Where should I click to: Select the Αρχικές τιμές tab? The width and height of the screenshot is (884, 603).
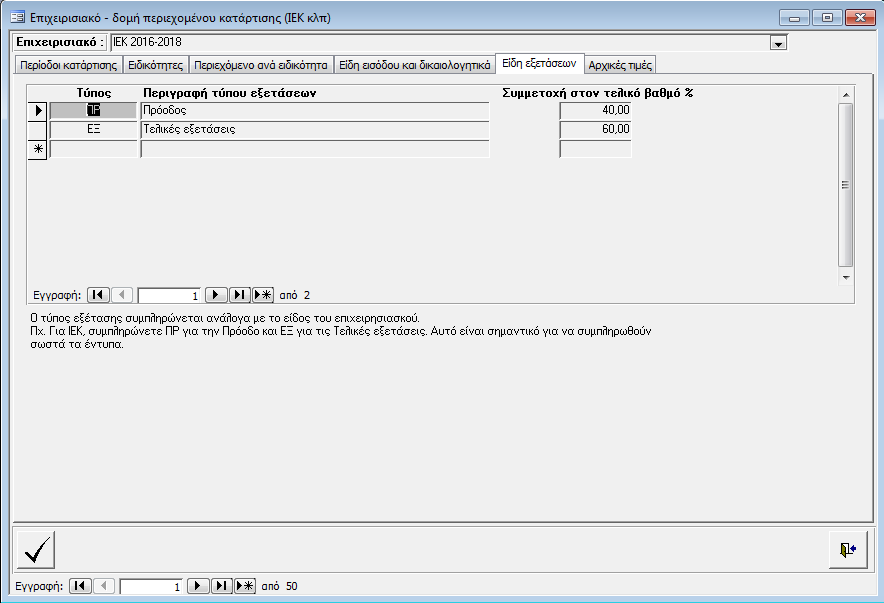tap(620, 65)
